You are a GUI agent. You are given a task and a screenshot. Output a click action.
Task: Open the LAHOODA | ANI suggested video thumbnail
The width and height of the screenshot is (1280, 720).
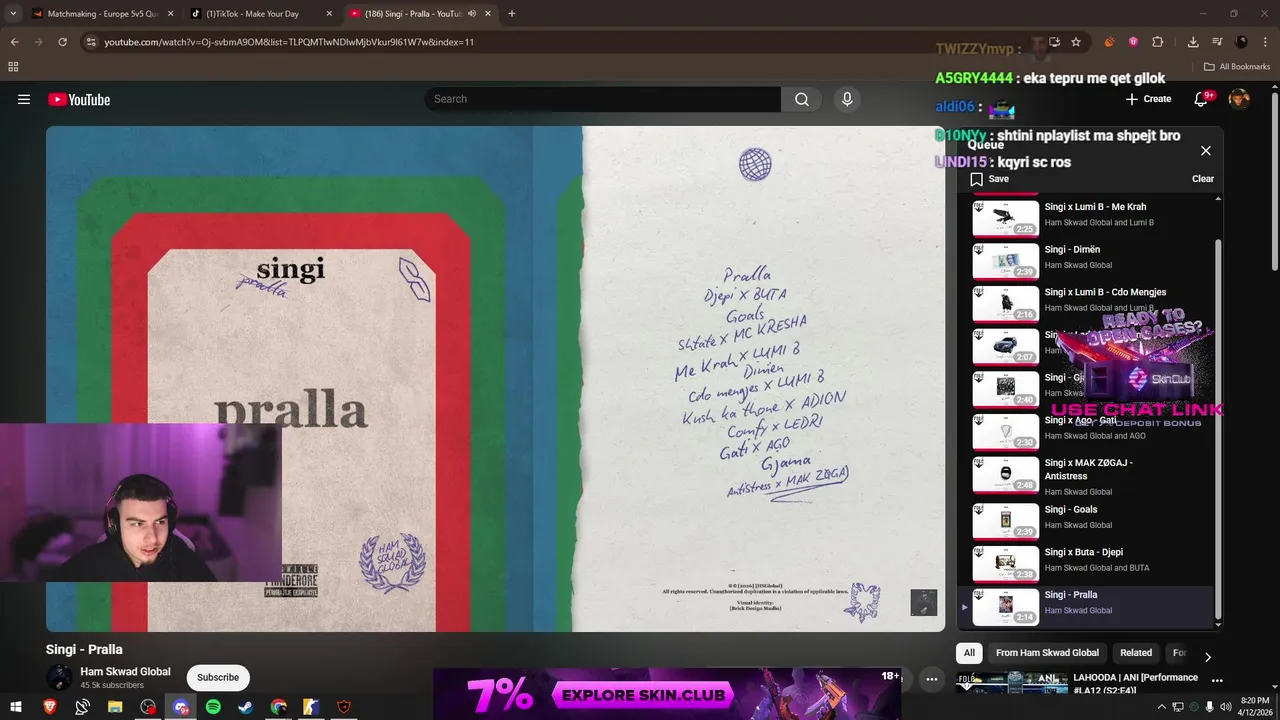tap(1012, 683)
